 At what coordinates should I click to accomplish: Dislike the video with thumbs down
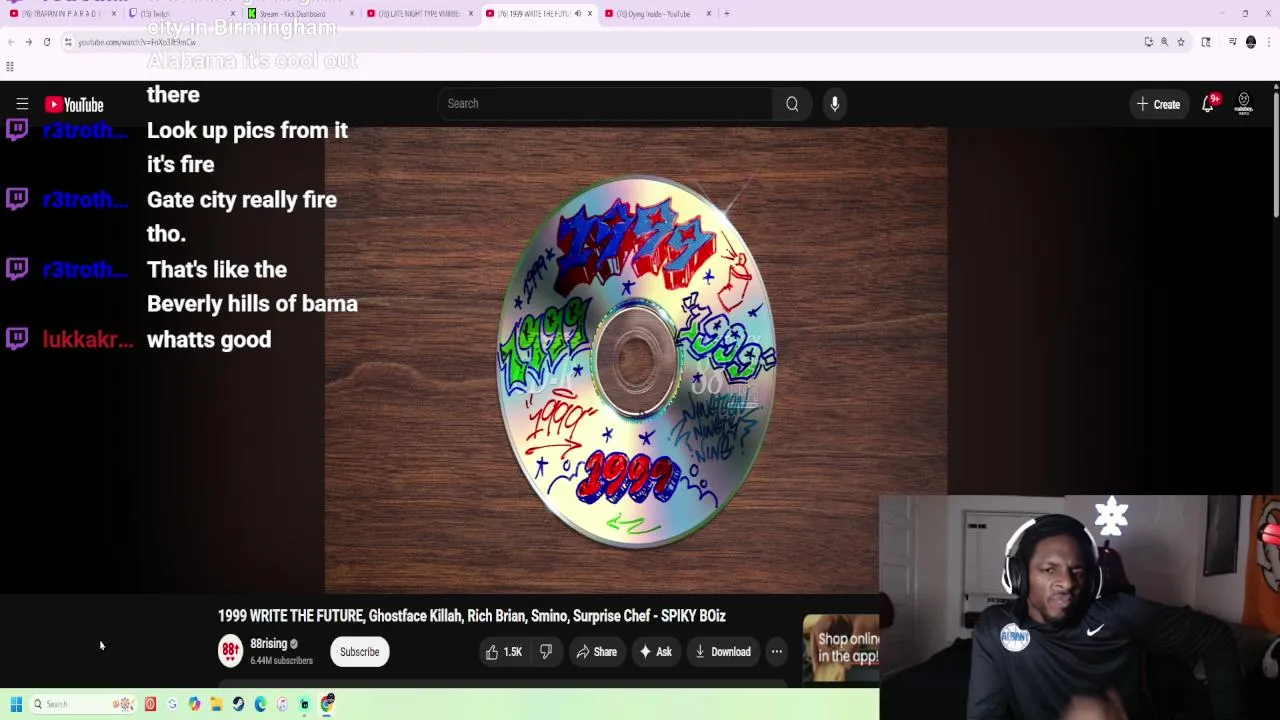(546, 652)
